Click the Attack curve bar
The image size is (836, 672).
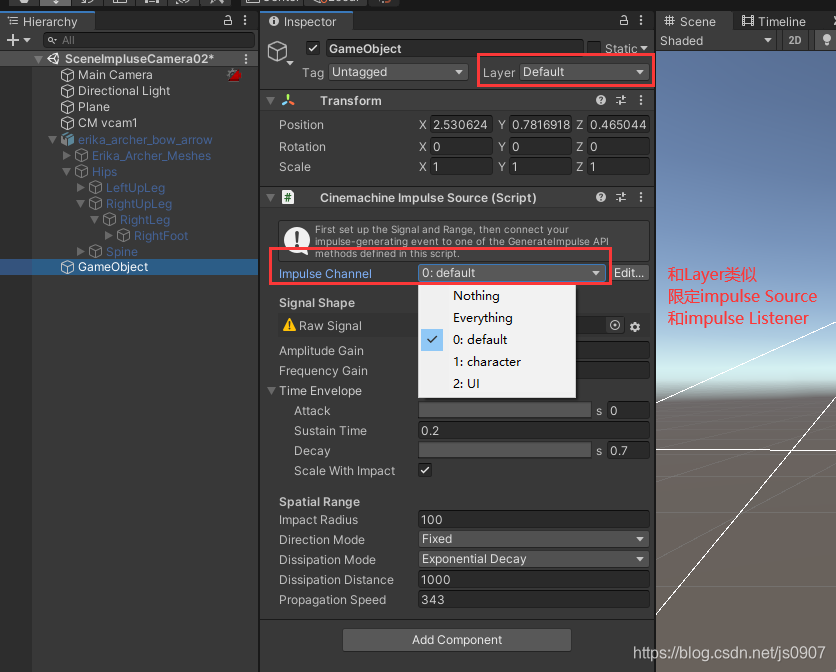(x=505, y=410)
